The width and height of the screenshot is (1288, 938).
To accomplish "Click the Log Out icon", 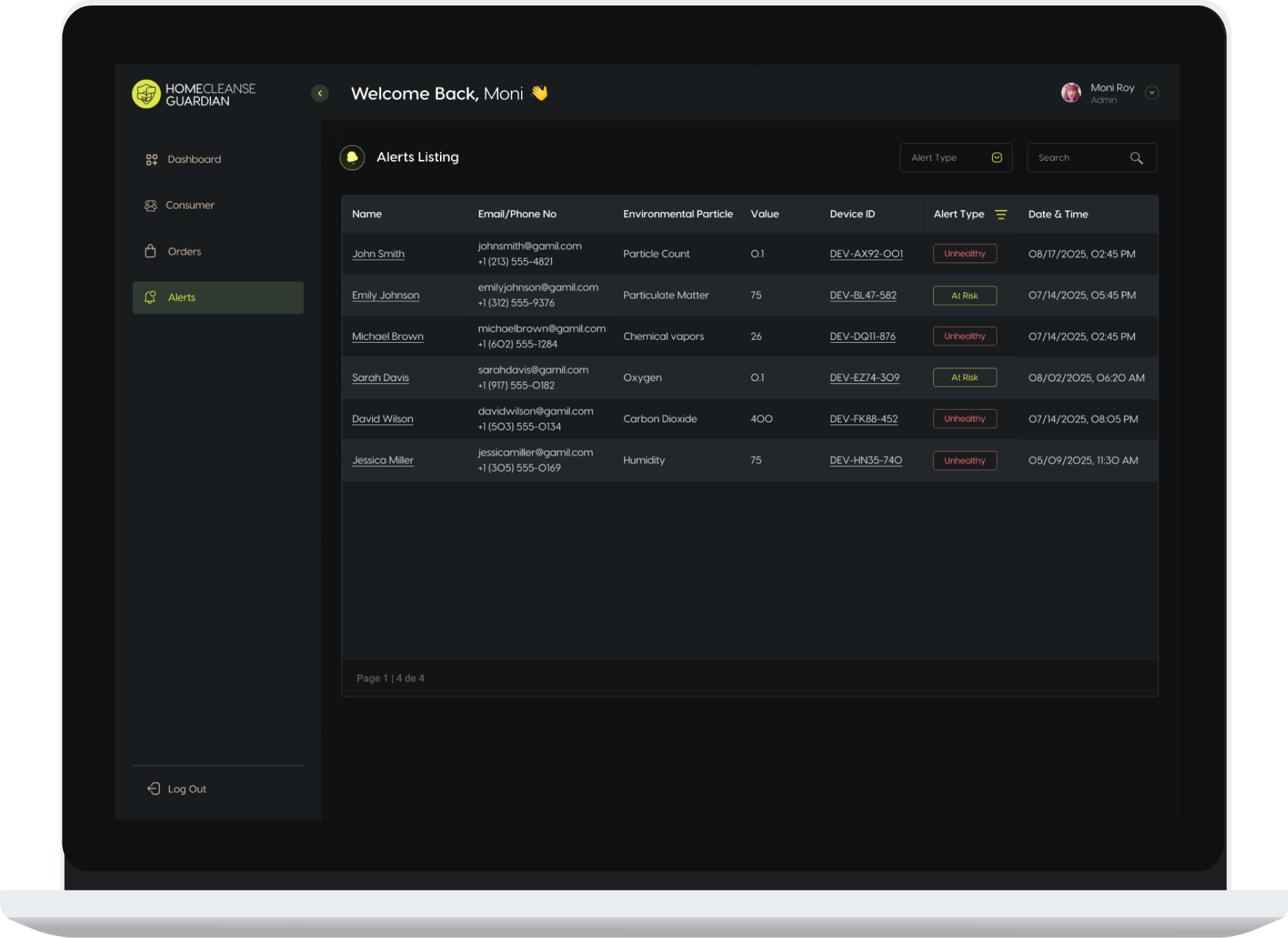I will (x=154, y=789).
